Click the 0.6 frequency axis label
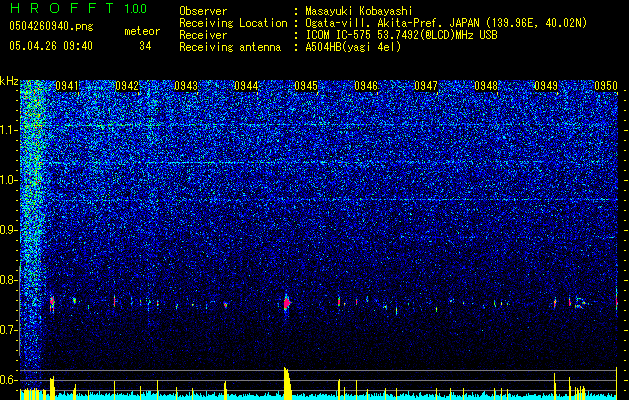Screen dimensions: 629x400 [8, 380]
